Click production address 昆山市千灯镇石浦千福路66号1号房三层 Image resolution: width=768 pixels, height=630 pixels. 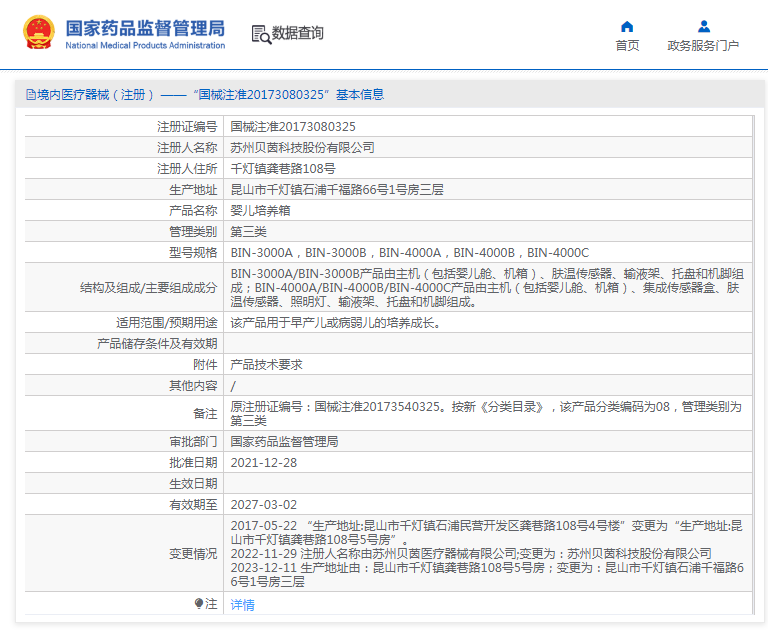337,190
